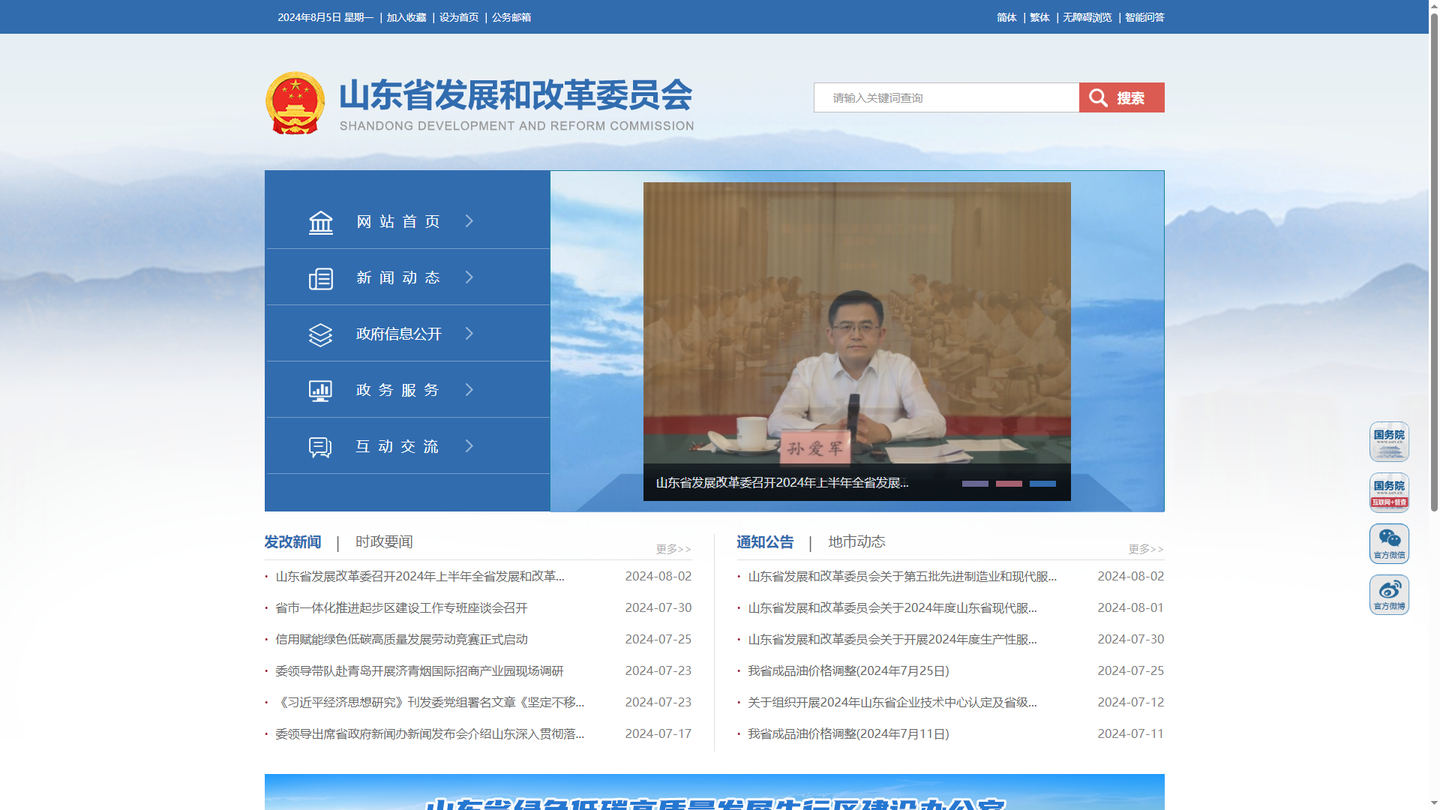The image size is (1440, 810).
Task: Expand the 政务服务 chevron arrow
Action: tap(469, 389)
